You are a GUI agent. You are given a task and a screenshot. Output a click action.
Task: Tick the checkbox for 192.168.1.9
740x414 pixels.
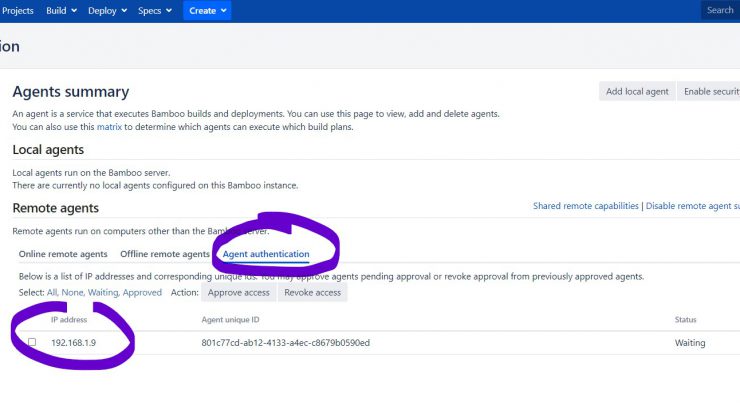(32, 342)
